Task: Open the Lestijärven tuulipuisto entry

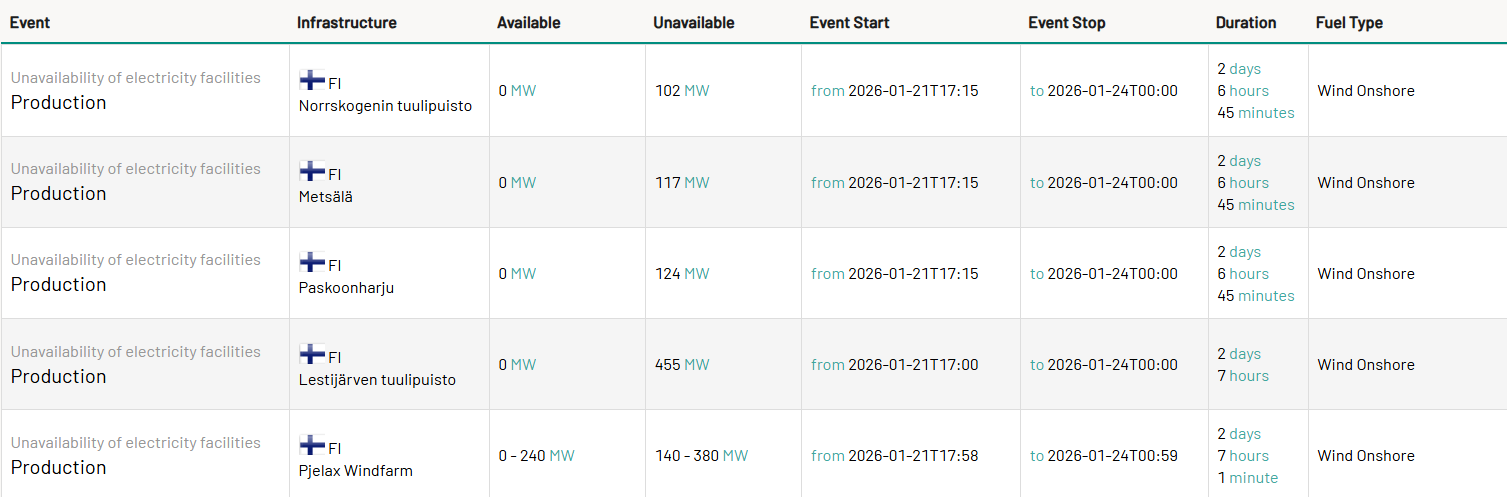Action: [x=377, y=380]
